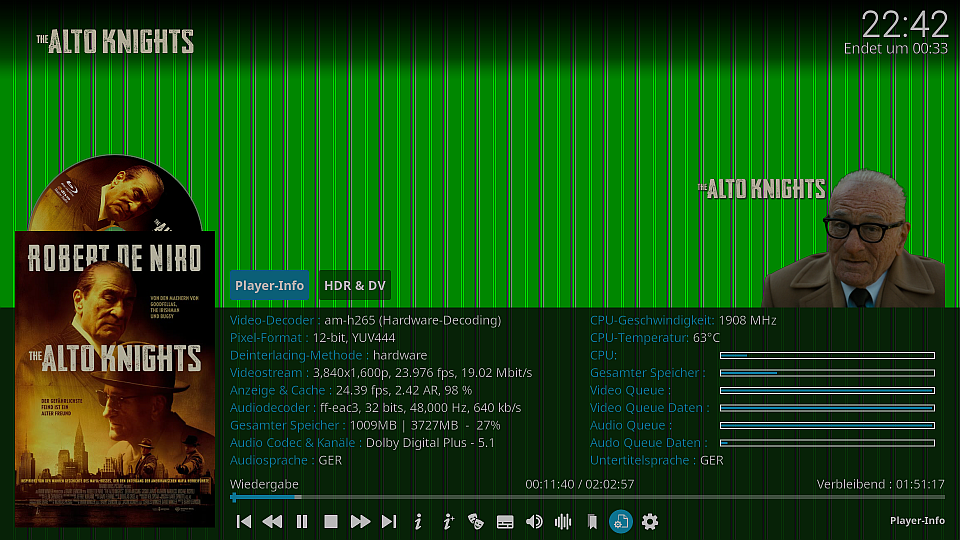Image resolution: width=960 pixels, height=540 pixels.
Task: Open the theater masks cast icon
Action: [476, 522]
